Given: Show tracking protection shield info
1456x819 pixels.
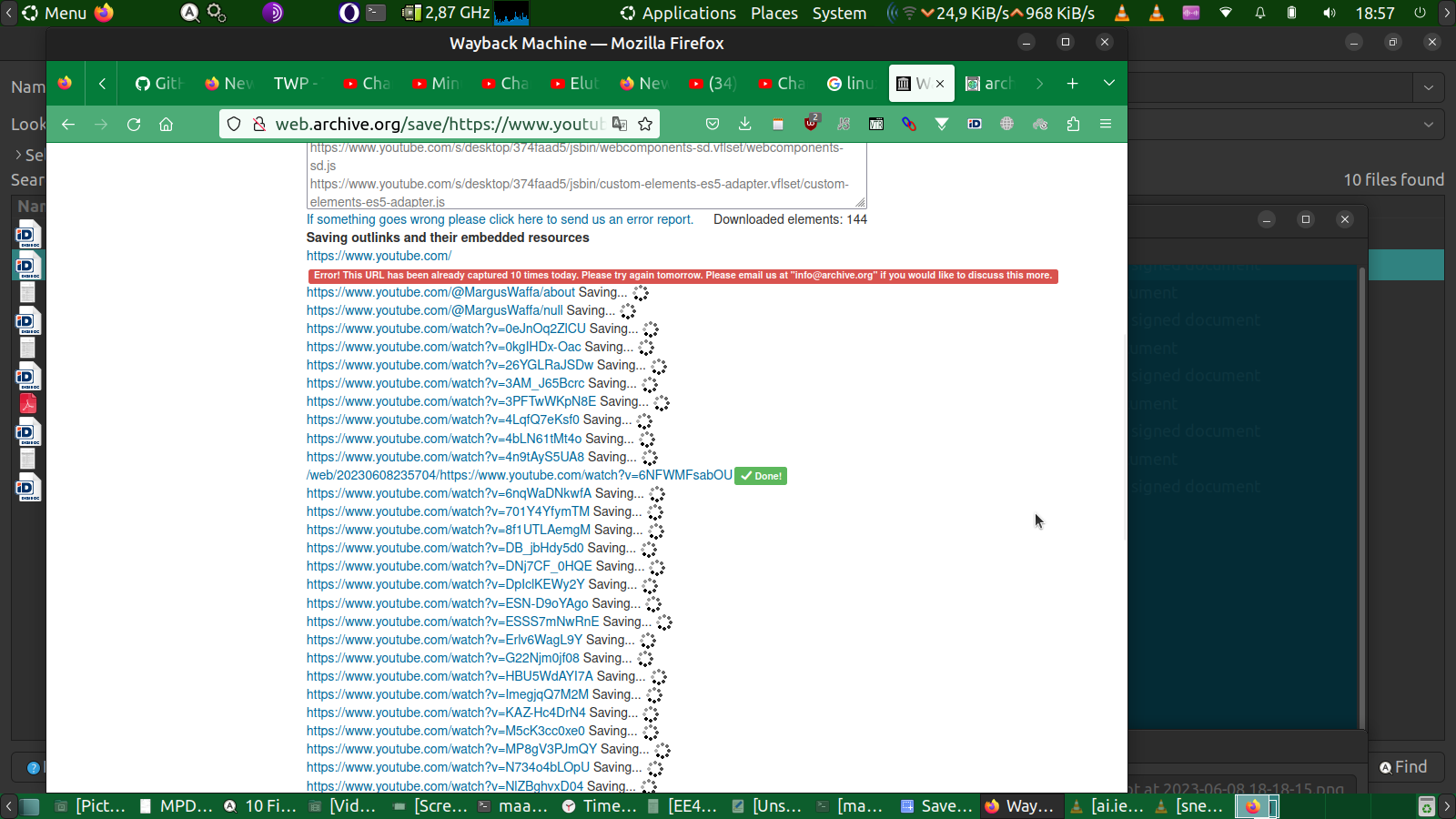Looking at the screenshot, I should tap(234, 124).
